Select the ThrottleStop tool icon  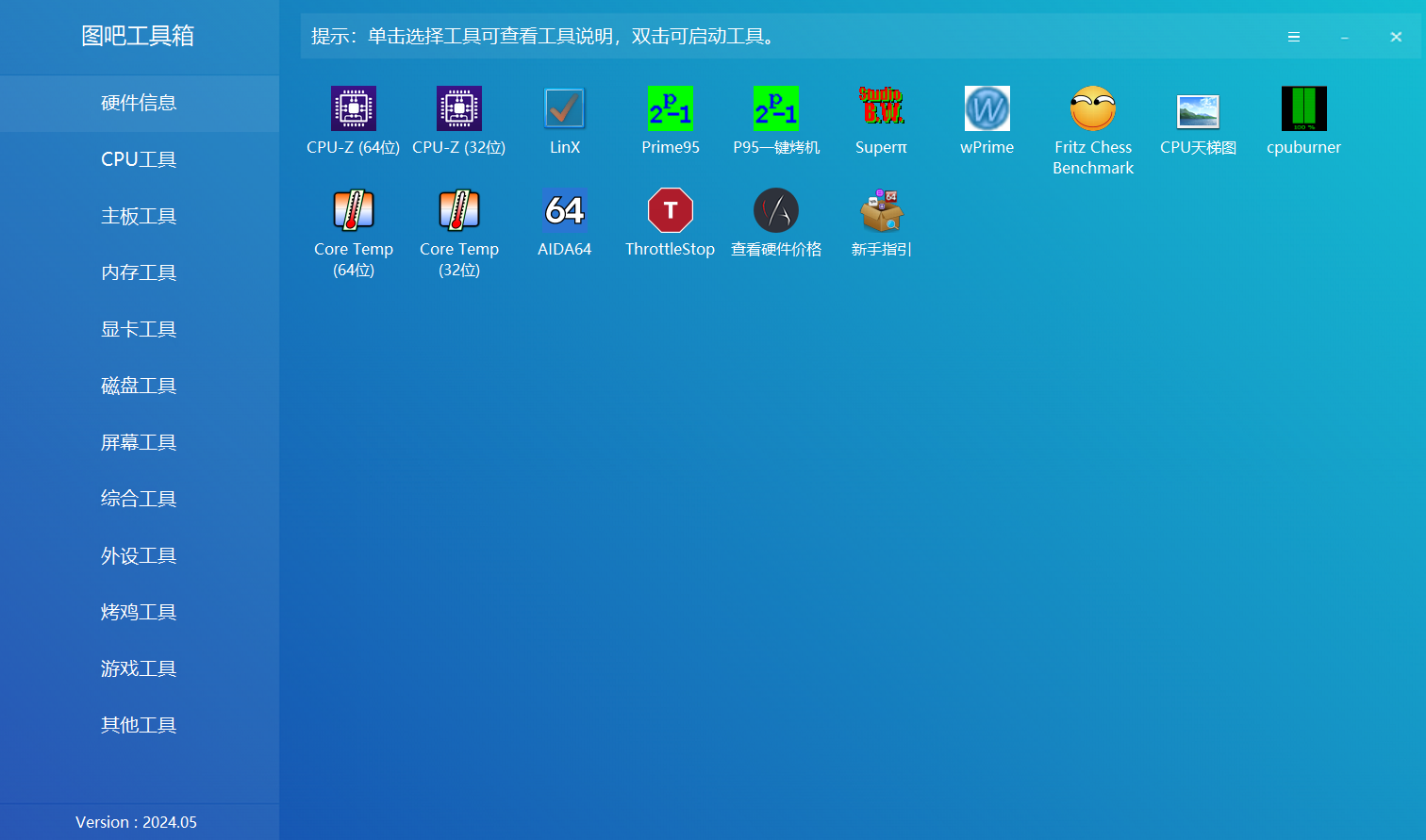click(671, 210)
